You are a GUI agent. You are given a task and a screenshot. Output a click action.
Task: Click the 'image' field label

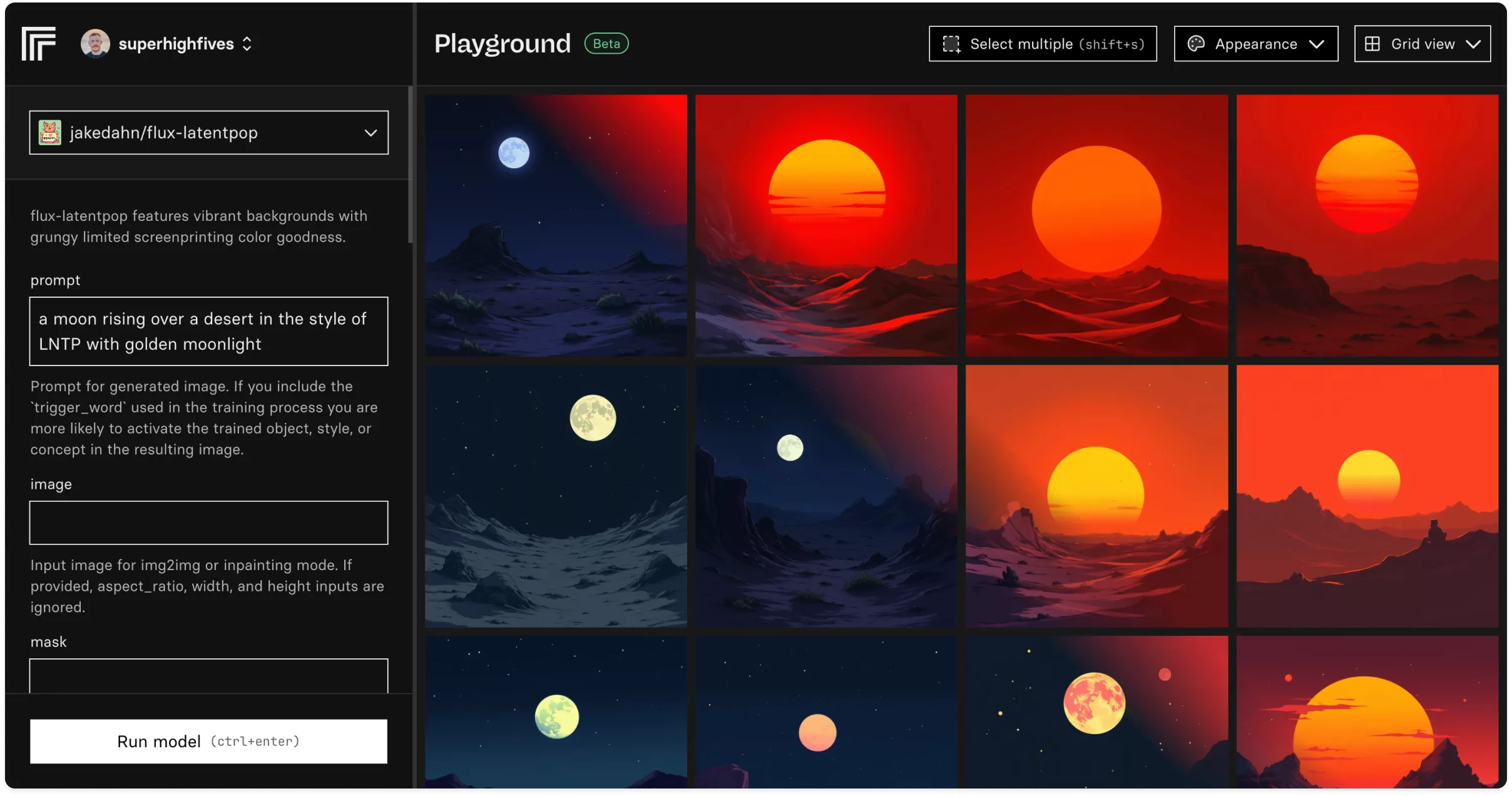click(x=51, y=484)
